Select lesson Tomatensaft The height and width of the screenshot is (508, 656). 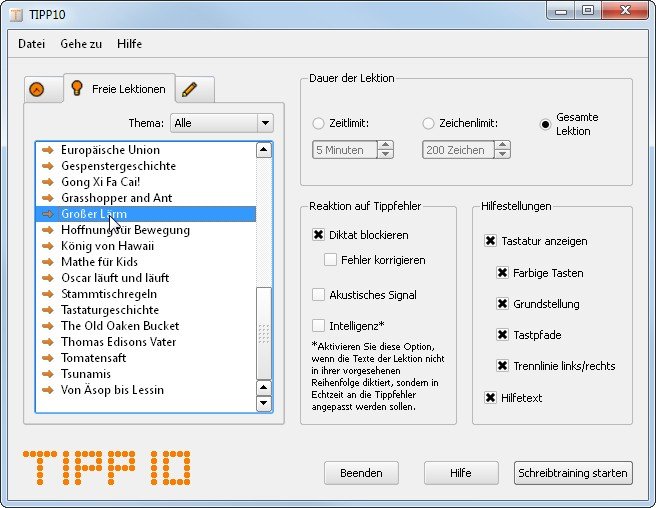coord(146,358)
